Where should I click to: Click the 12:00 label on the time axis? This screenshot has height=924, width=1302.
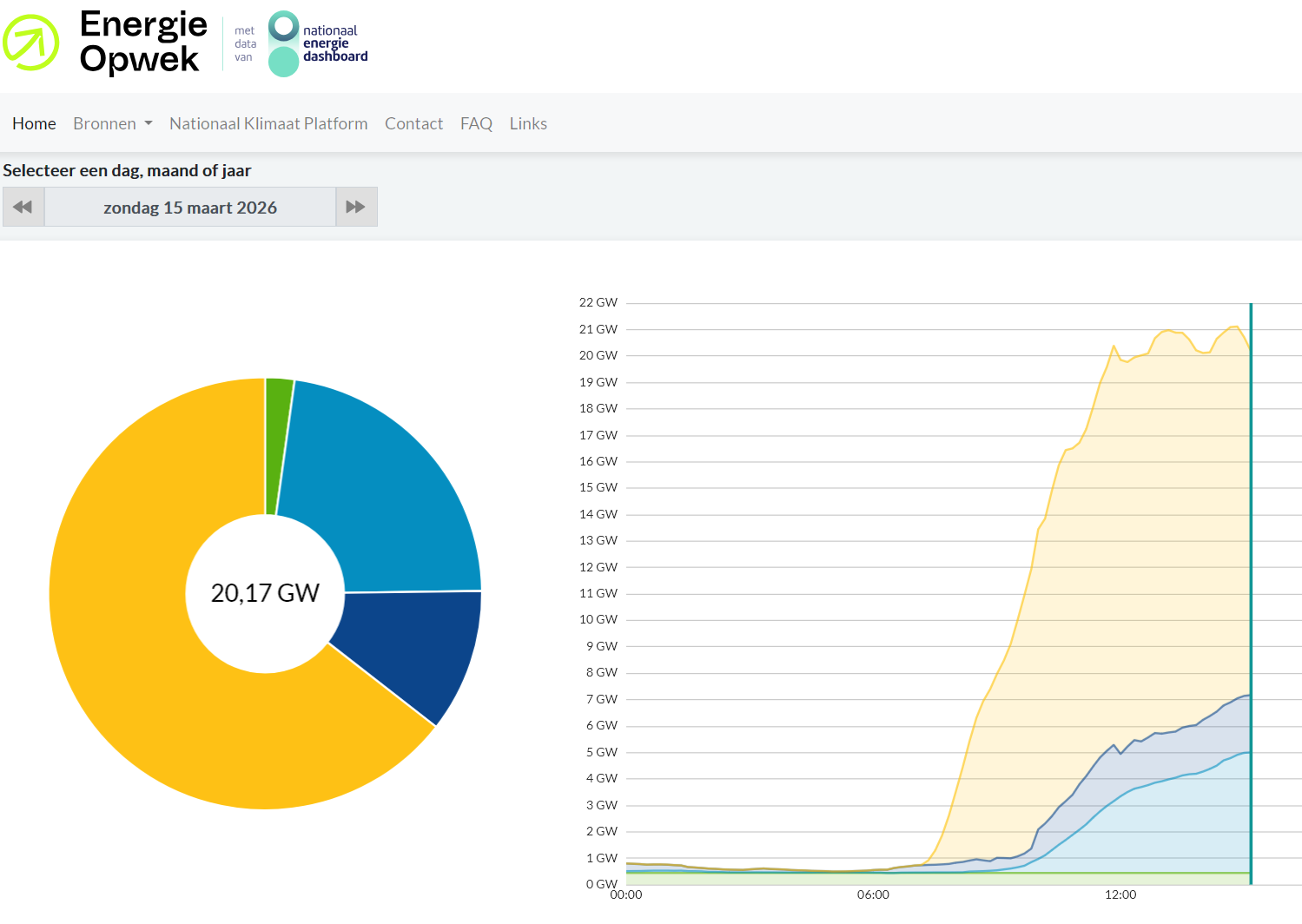point(1120,894)
